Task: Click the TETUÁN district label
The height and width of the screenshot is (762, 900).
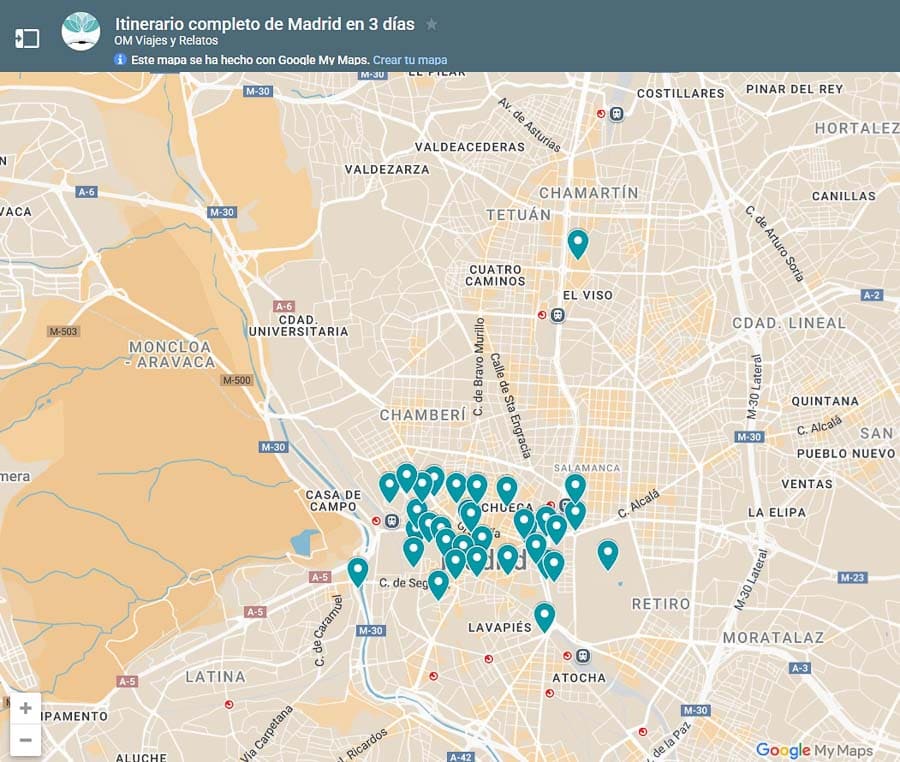Action: pos(519,215)
